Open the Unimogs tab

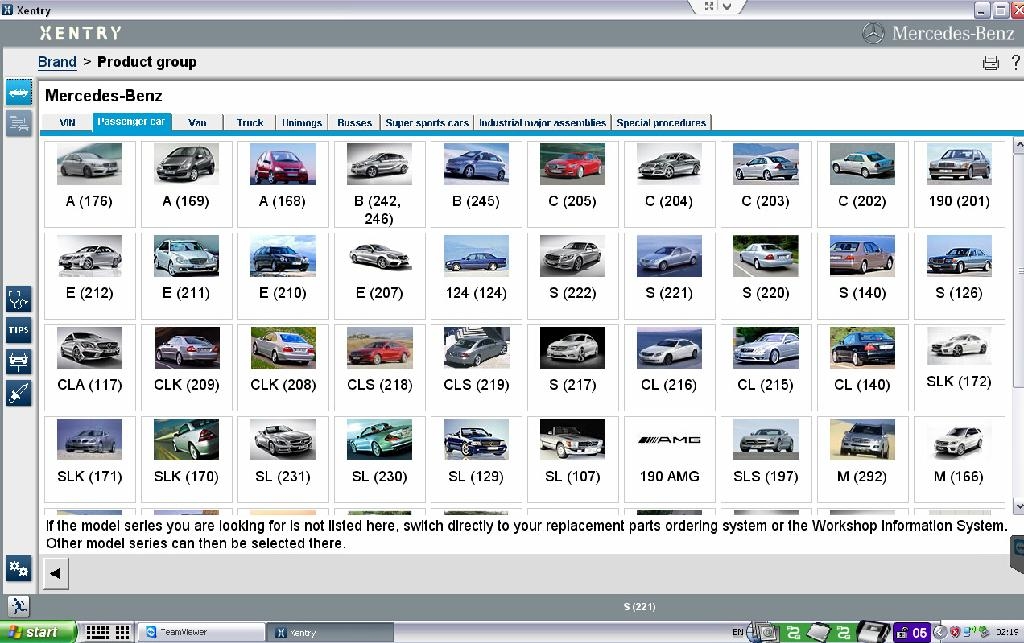[x=302, y=123]
